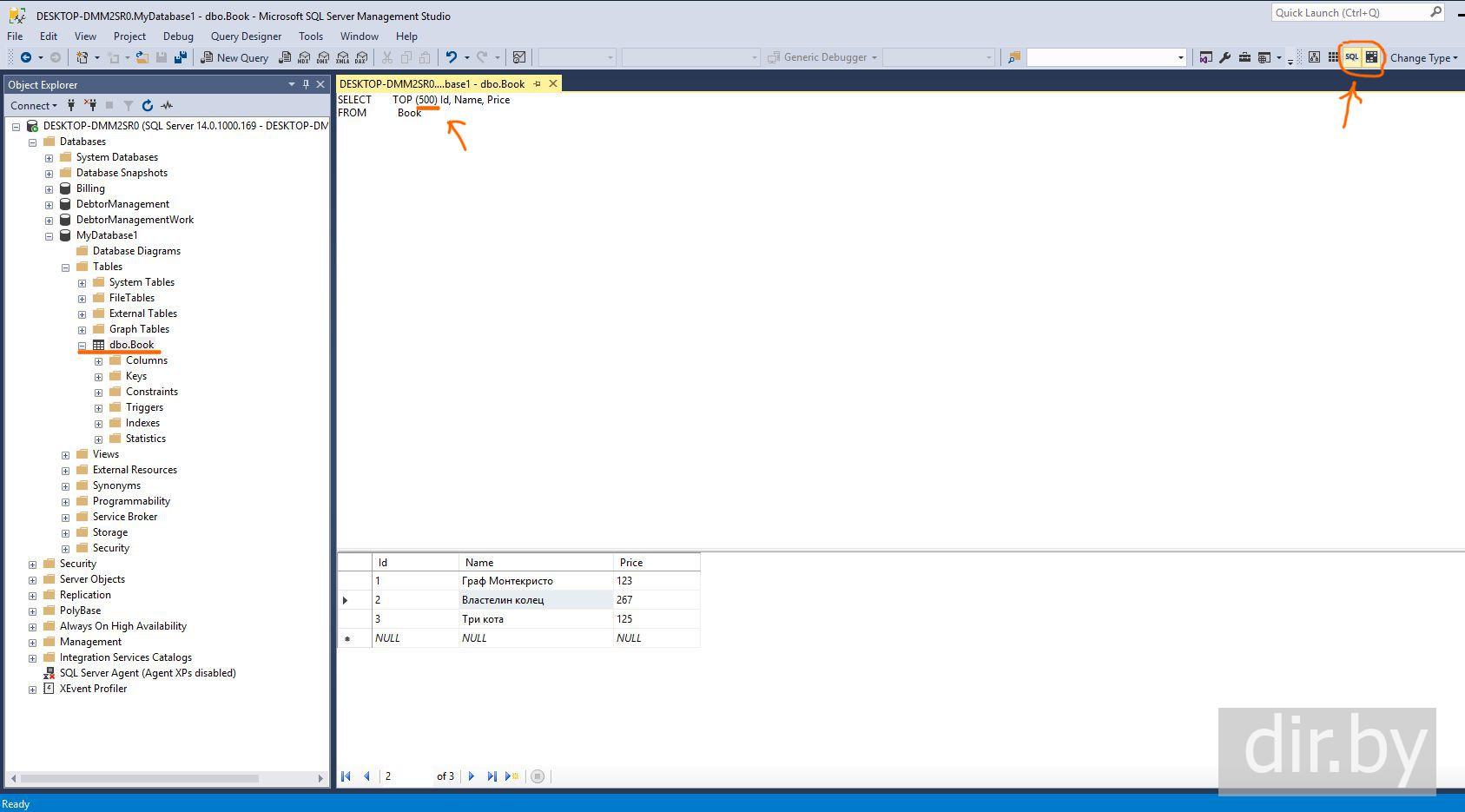Screen dimensions: 1465x812
Task: Select SQL Server Agent node
Action: tap(148, 673)
